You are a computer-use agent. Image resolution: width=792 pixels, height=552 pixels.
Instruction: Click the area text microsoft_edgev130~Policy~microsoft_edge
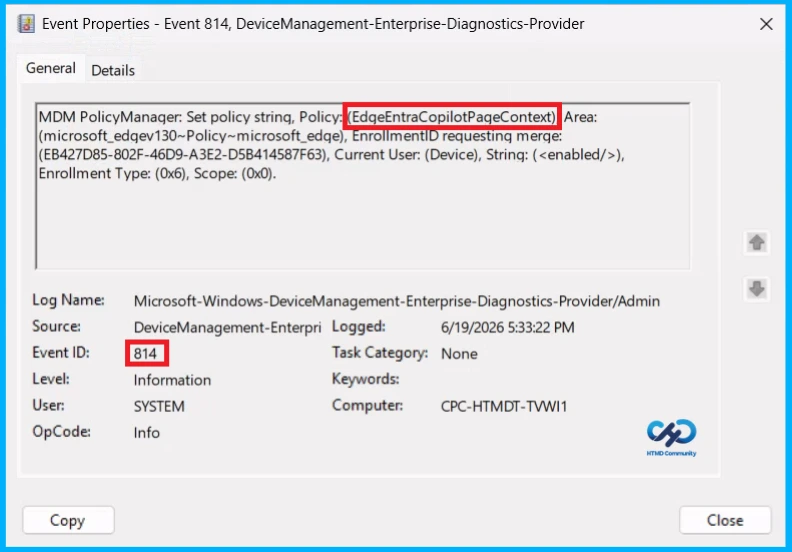tap(192, 136)
